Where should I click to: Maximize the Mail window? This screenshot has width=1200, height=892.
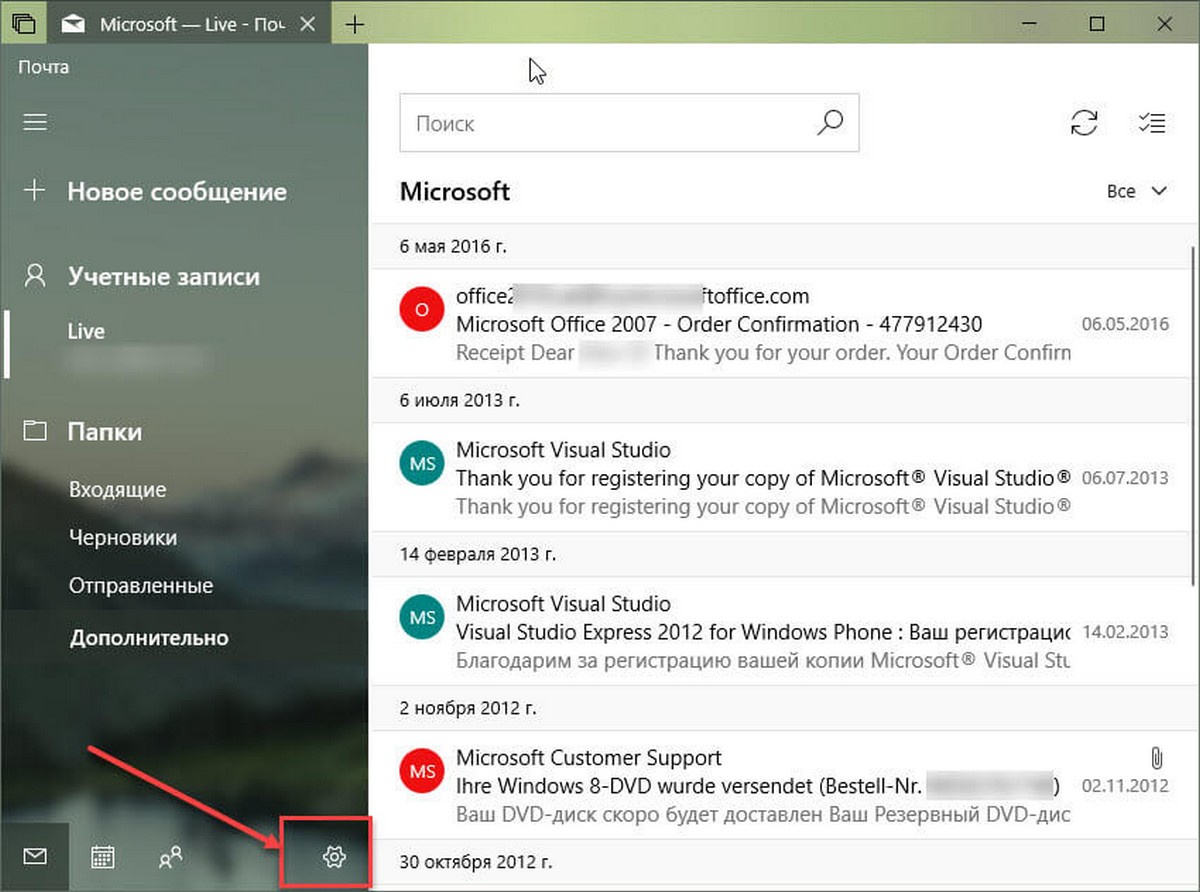coord(1097,24)
